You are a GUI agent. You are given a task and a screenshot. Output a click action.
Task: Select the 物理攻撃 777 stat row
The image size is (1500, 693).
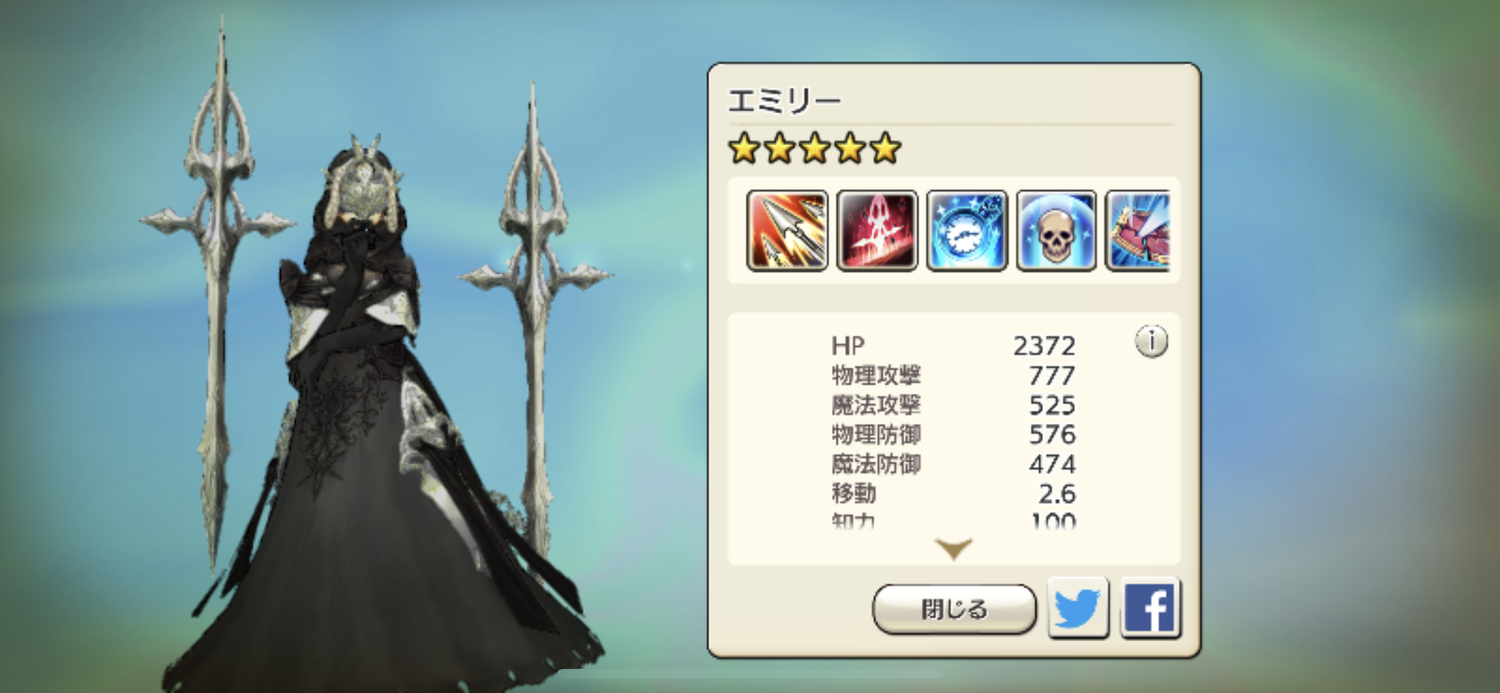click(x=953, y=376)
